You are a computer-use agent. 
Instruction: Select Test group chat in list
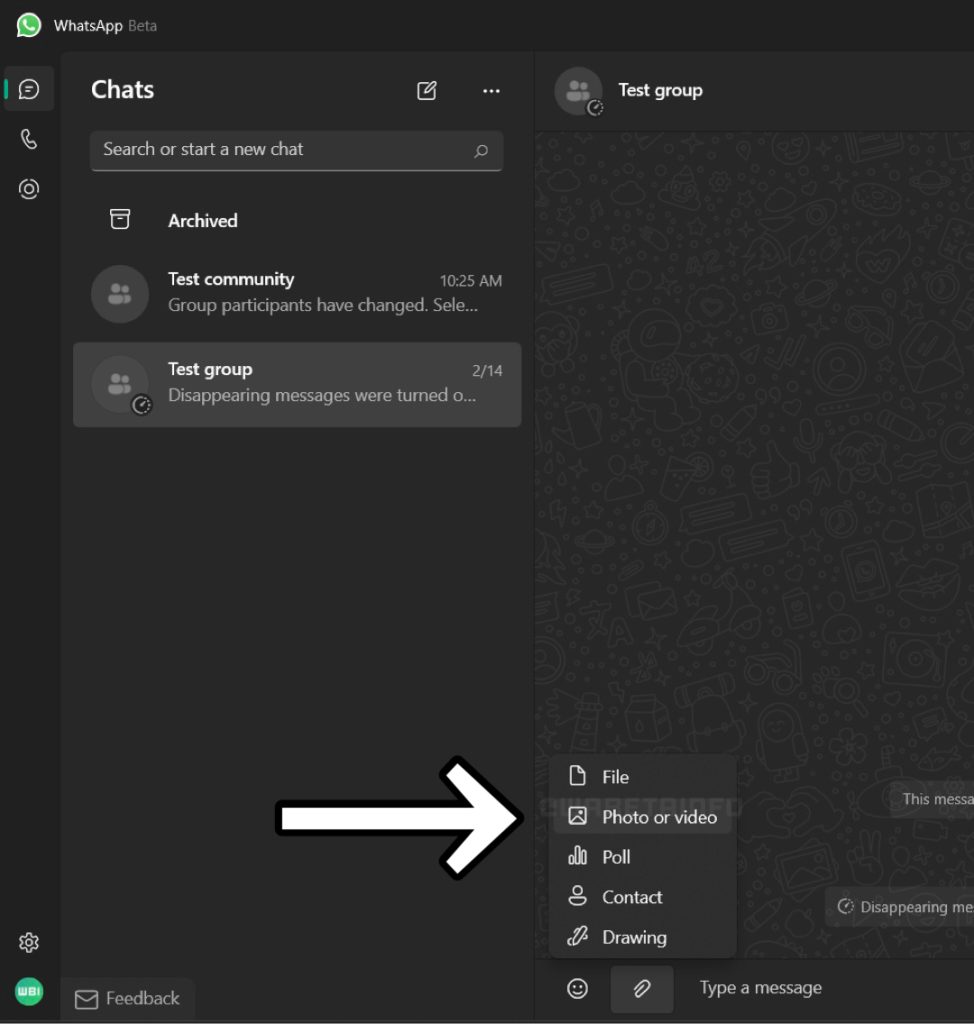pyautogui.click(x=297, y=385)
